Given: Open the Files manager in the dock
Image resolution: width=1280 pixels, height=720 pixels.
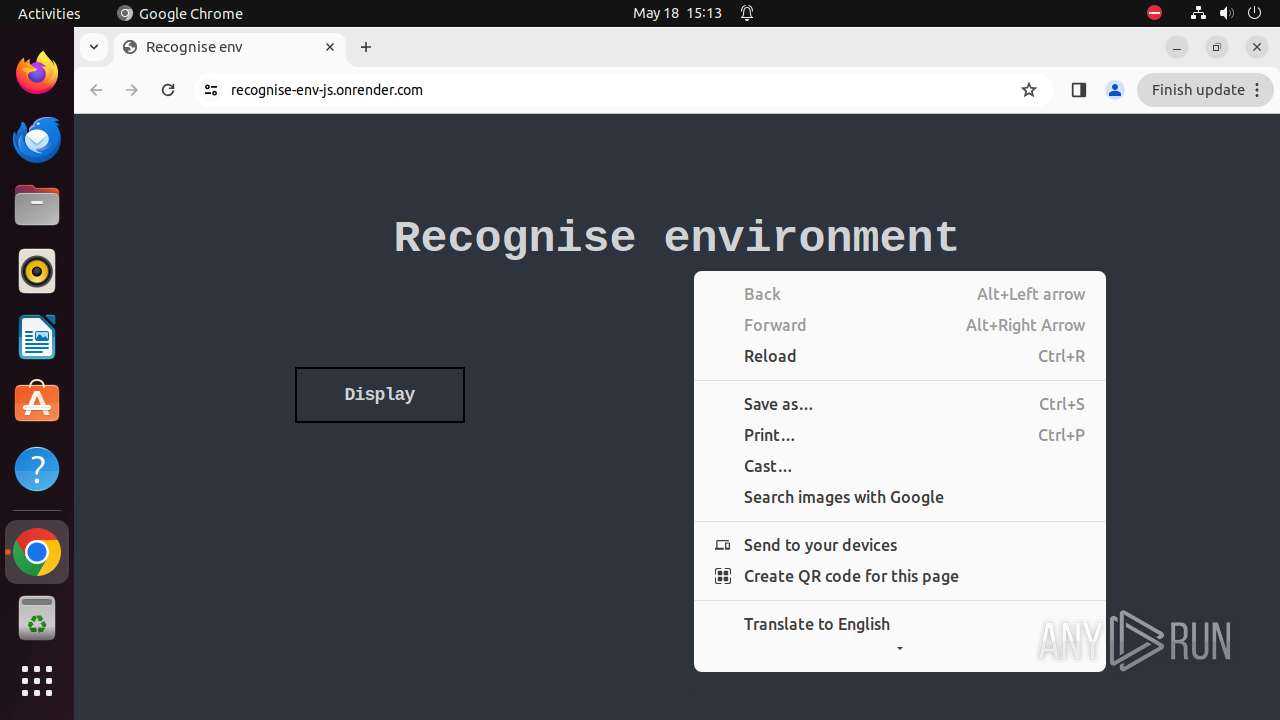Looking at the screenshot, I should pos(37,205).
